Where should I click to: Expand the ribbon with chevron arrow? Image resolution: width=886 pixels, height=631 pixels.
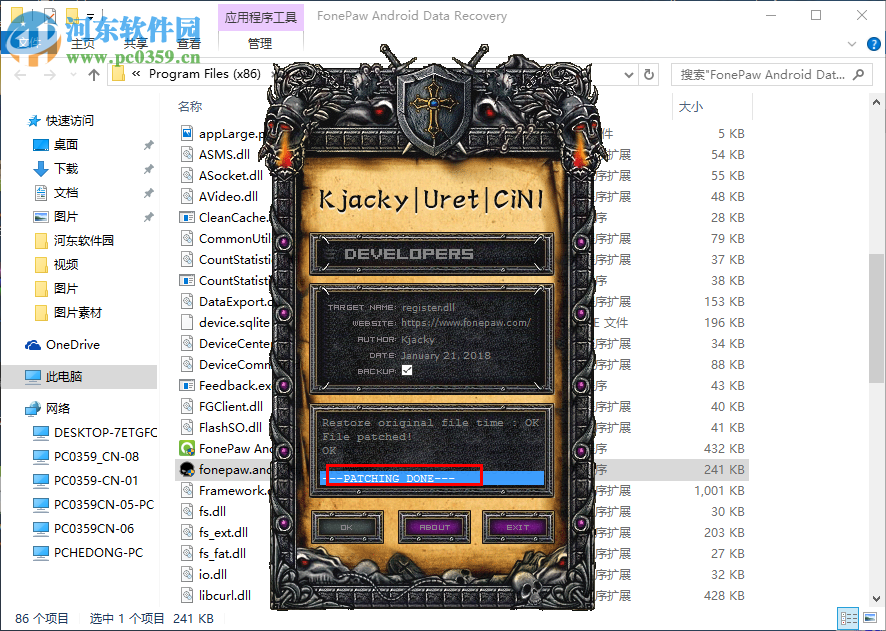[x=852, y=43]
